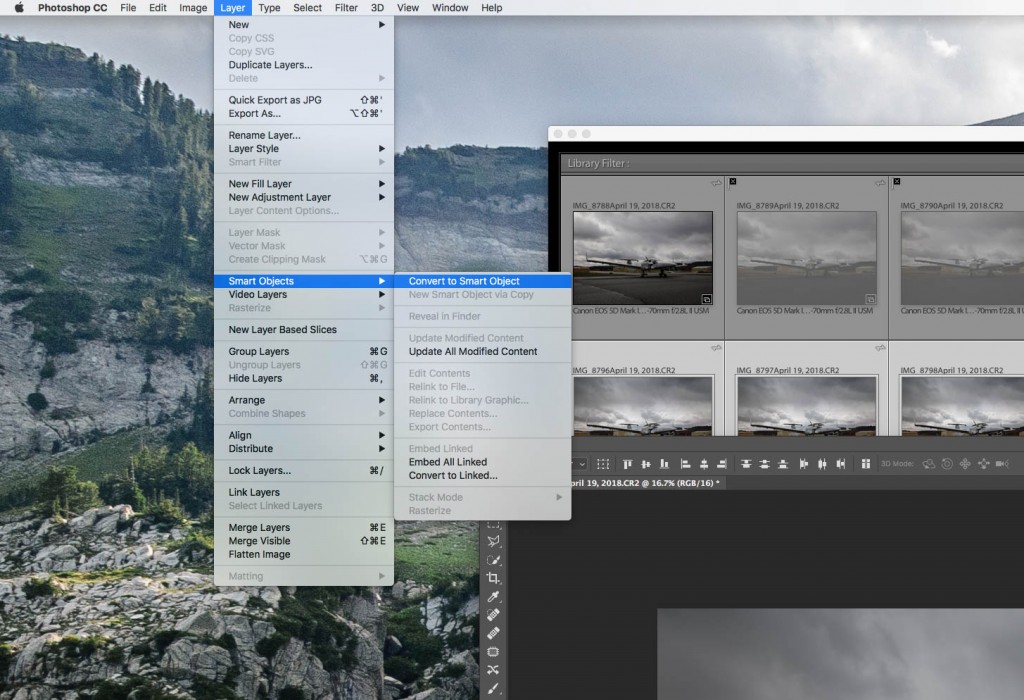This screenshot has height=700, width=1024.
Task: Click Distribute Left Edges icon
Action: point(804,464)
